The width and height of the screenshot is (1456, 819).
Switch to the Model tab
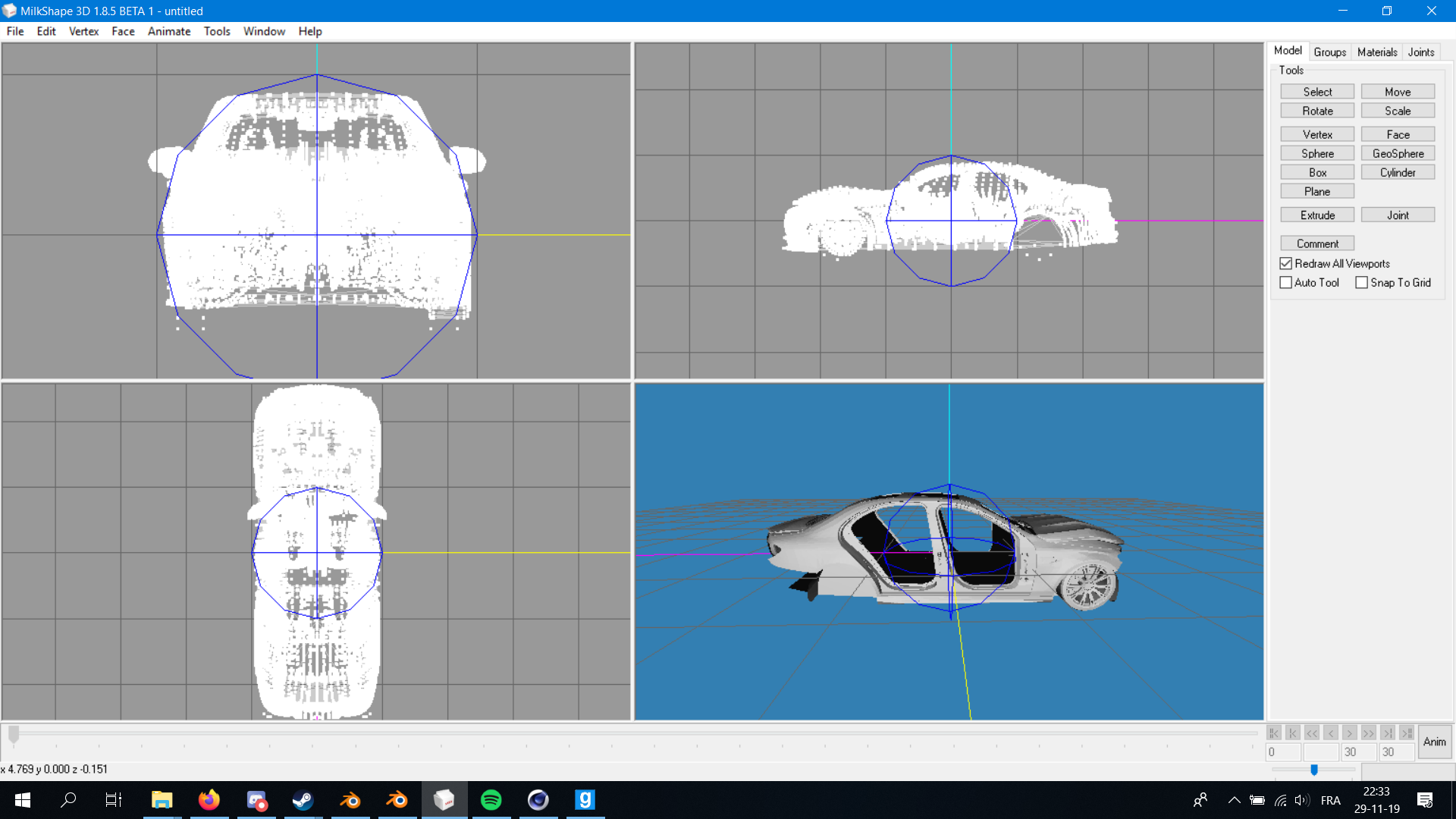coord(1288,51)
